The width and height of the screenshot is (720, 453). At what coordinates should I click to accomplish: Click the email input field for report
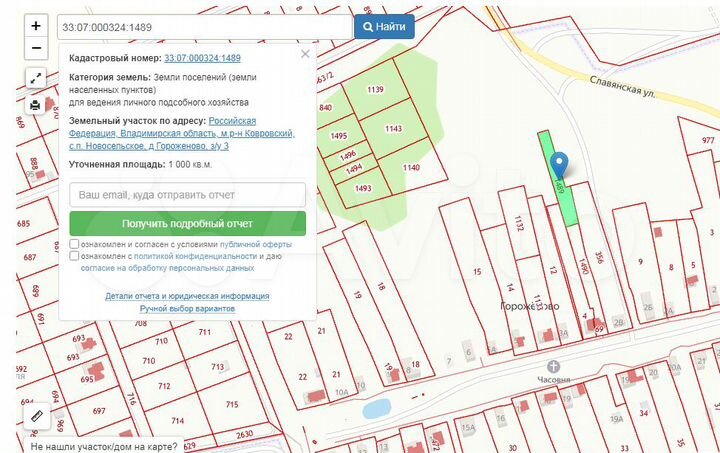(x=187, y=194)
